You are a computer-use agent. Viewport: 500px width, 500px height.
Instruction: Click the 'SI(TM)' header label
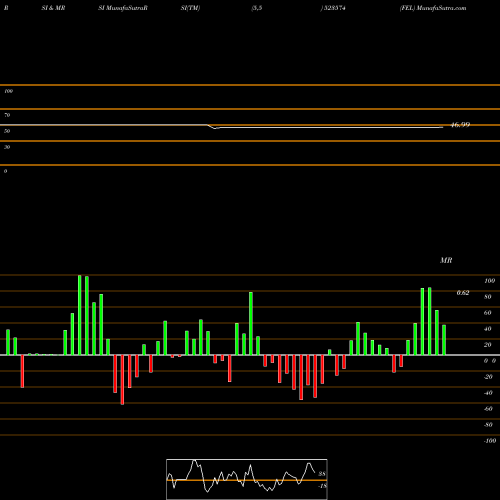(x=190, y=8)
